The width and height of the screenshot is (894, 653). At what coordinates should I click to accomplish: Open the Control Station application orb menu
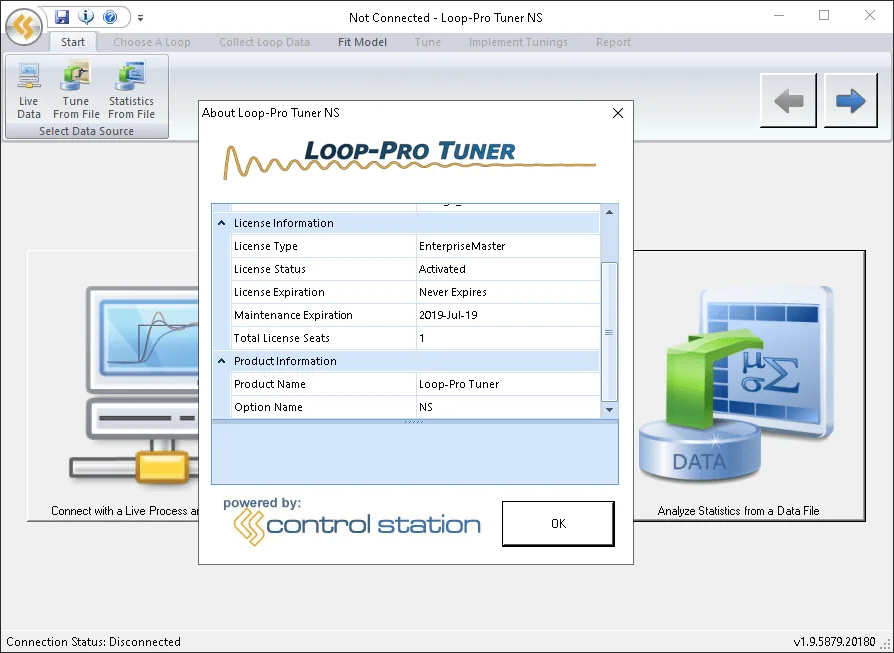pos(23,26)
